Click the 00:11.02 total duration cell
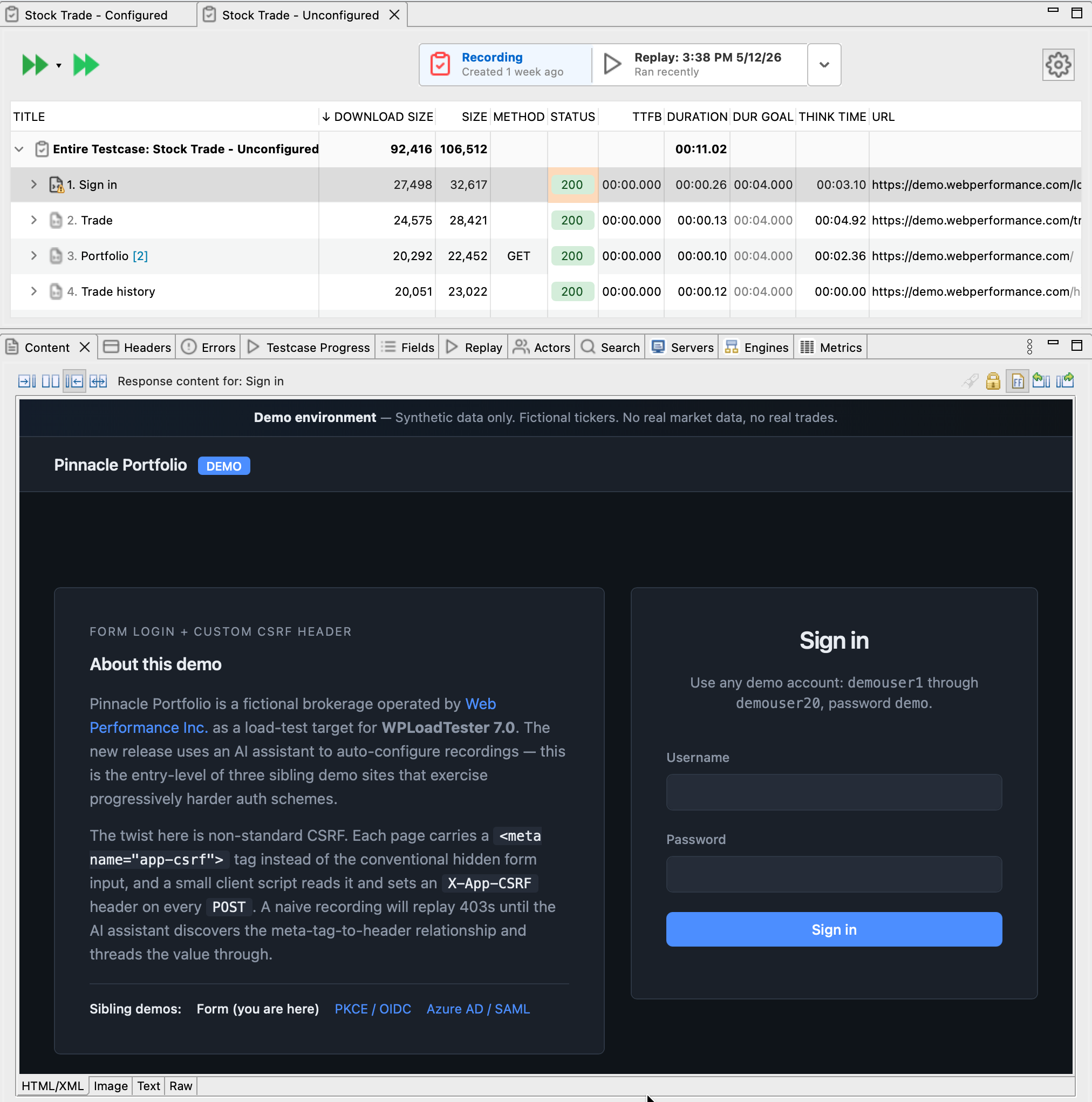 tap(697, 149)
